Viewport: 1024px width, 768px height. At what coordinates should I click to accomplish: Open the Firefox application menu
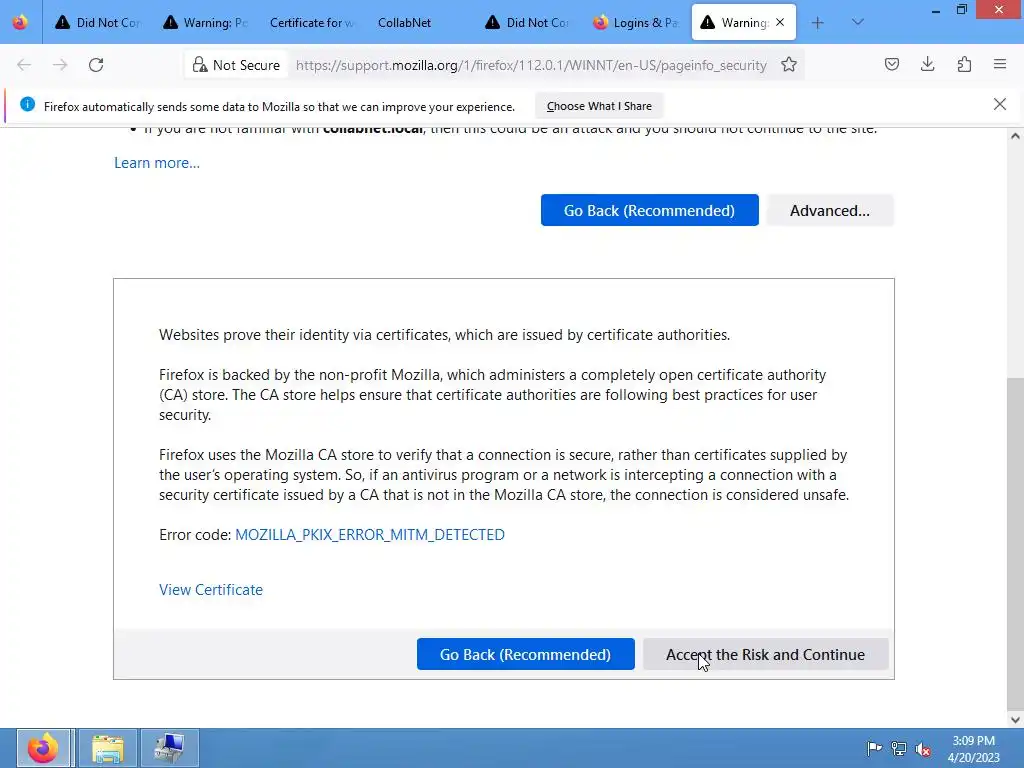[1000, 65]
